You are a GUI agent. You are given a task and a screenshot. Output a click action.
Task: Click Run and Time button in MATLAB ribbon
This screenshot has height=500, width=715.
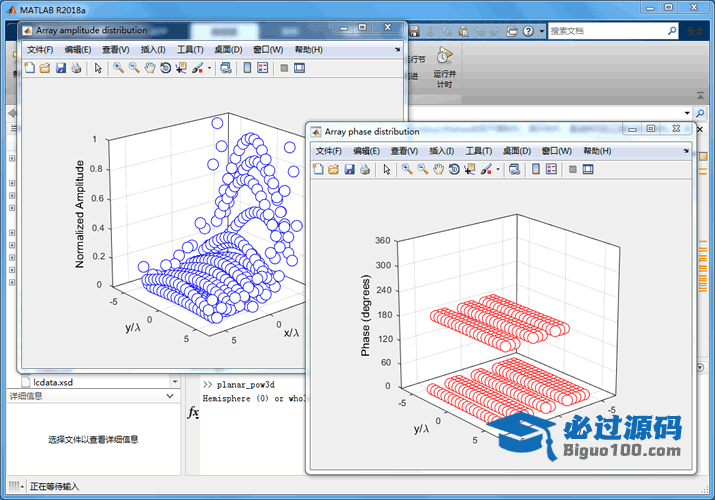pyautogui.click(x=445, y=67)
